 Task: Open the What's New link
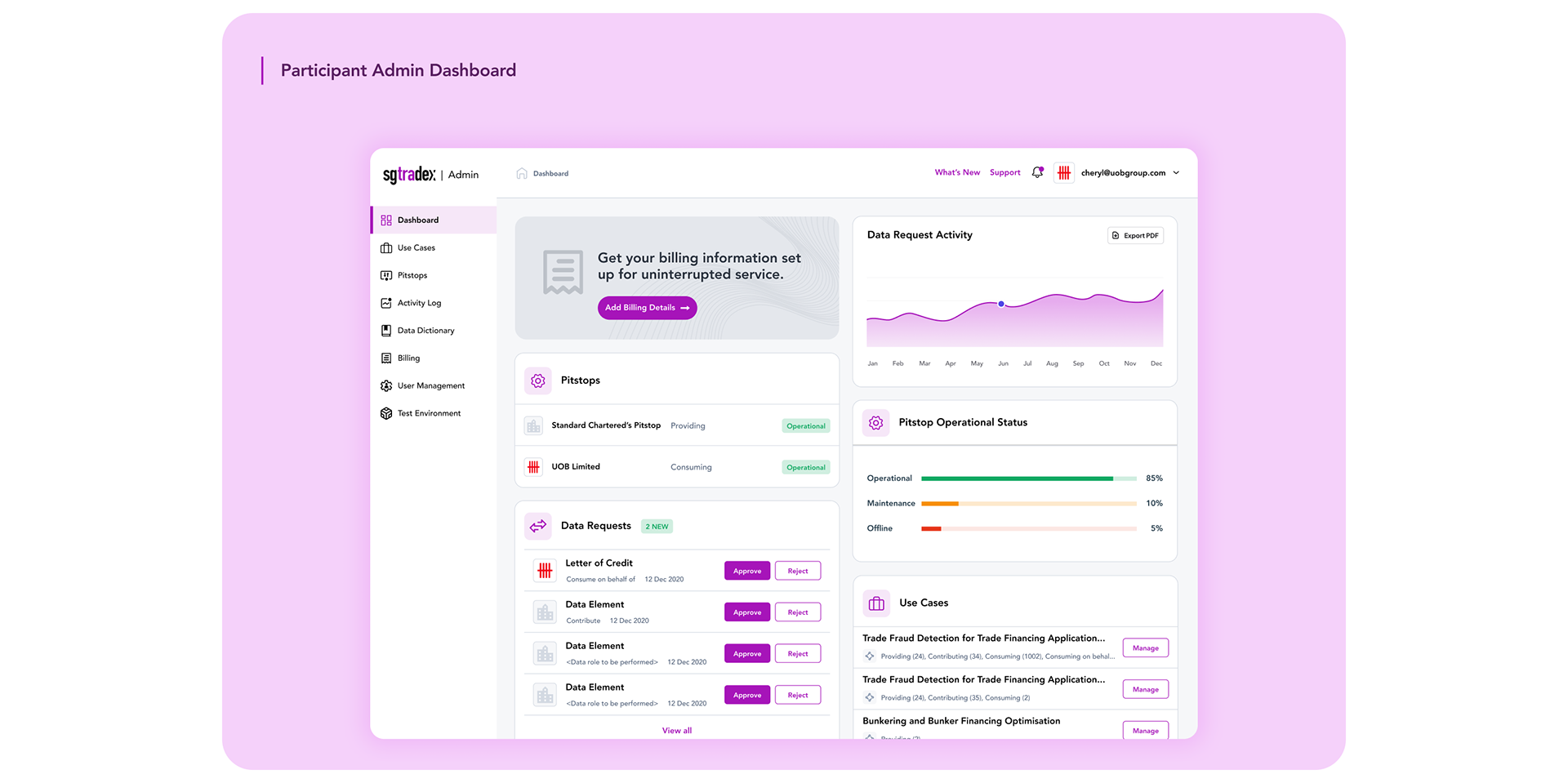957,172
